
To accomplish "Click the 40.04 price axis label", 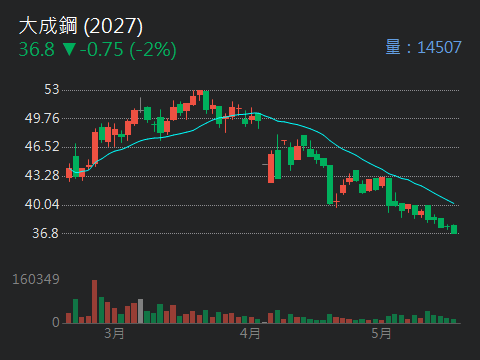I will click(x=42, y=204).
